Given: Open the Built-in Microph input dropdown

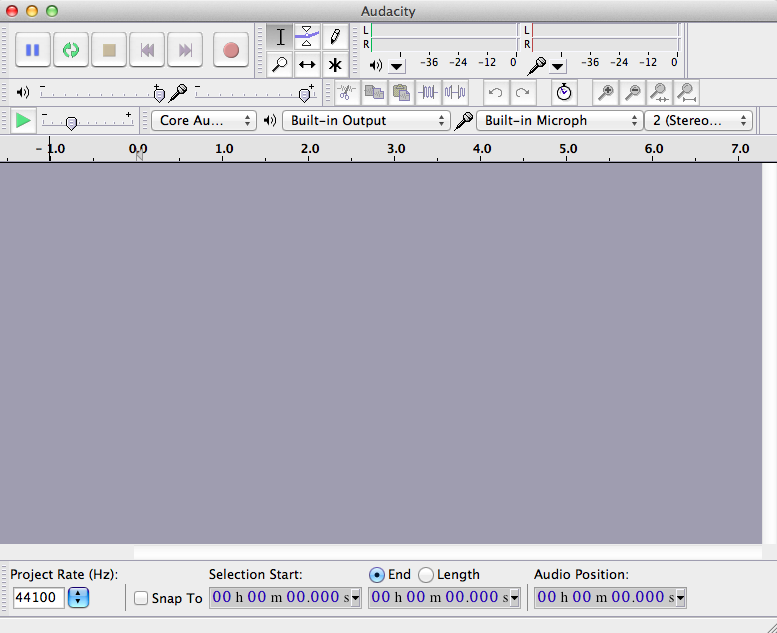Looking at the screenshot, I should (x=559, y=120).
